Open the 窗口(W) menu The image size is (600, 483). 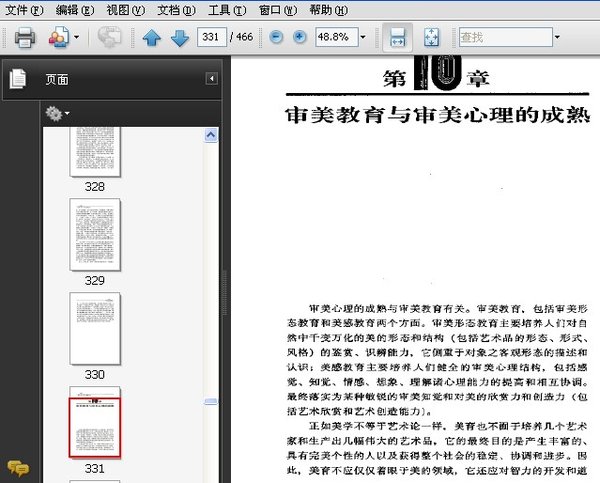coord(278,10)
